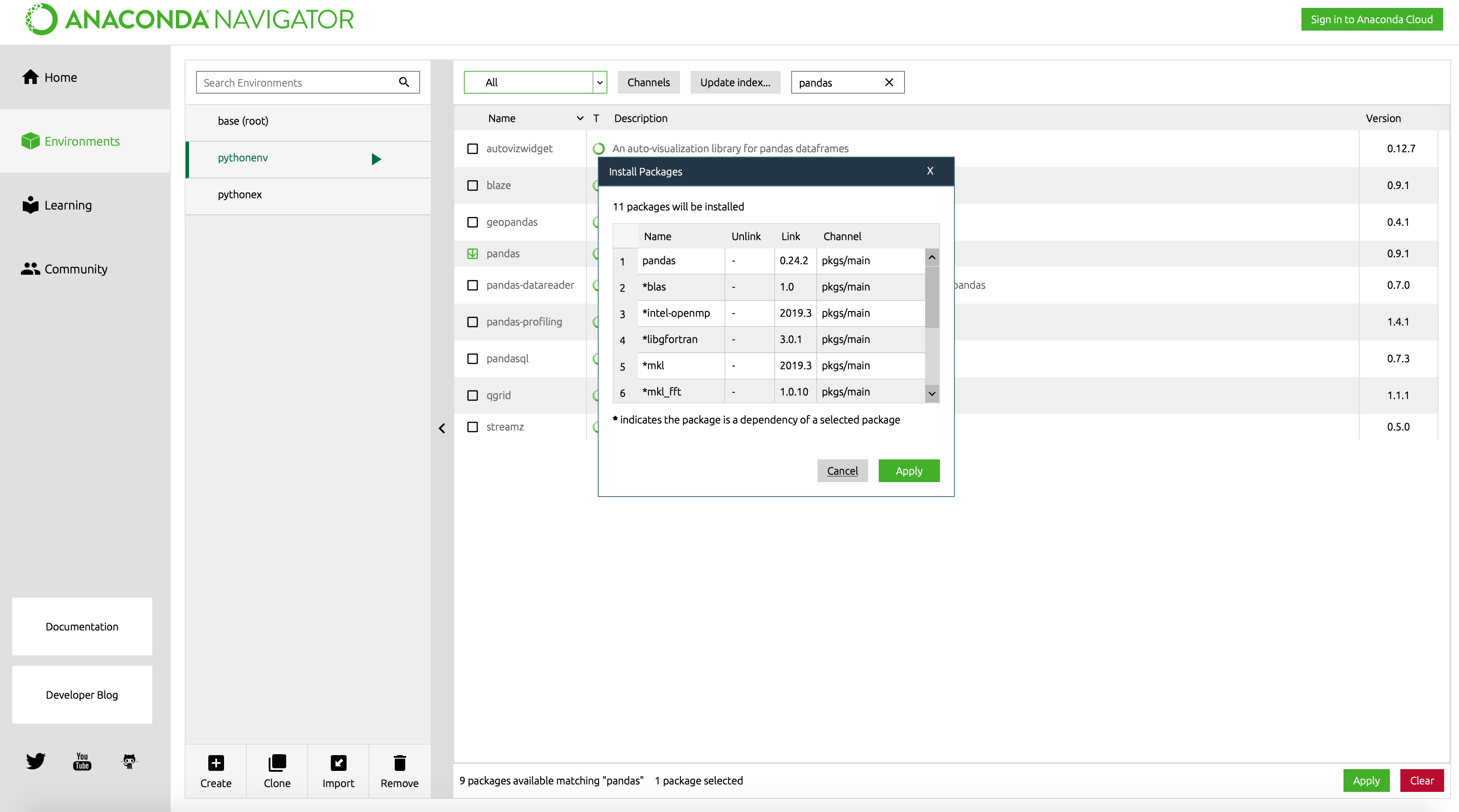
Task: Click the red Clear button
Action: pos(1422,780)
